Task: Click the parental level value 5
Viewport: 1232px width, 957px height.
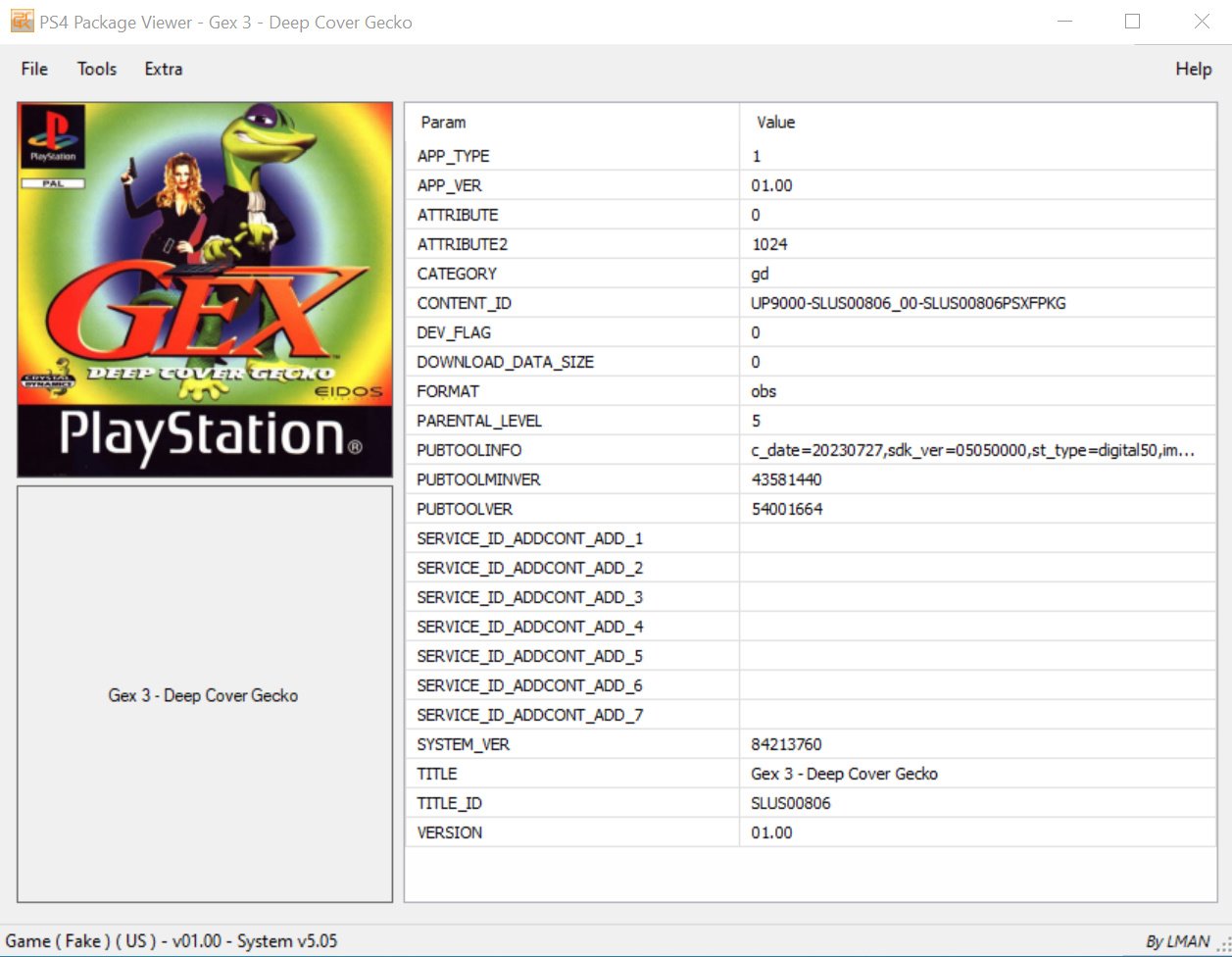Action: [756, 421]
